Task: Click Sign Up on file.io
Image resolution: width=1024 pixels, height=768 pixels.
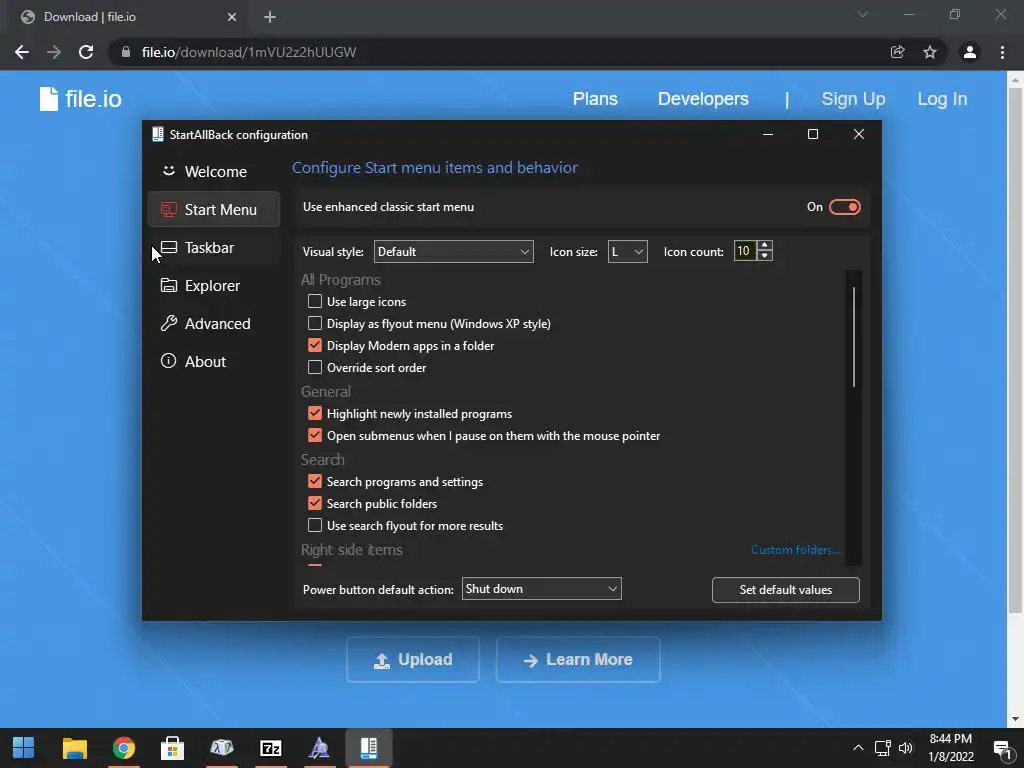Action: click(x=853, y=99)
